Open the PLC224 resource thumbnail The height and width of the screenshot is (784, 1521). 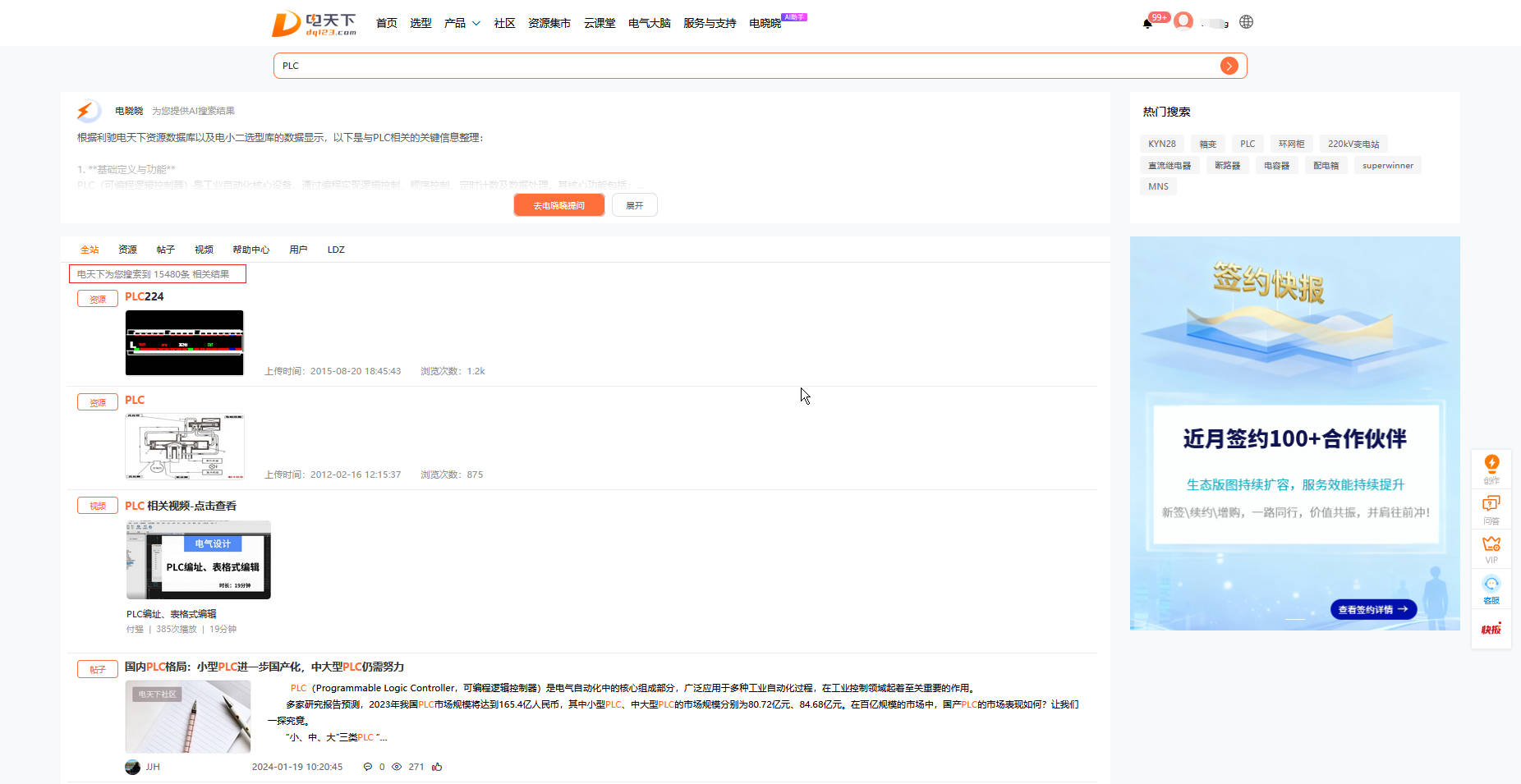coord(184,342)
